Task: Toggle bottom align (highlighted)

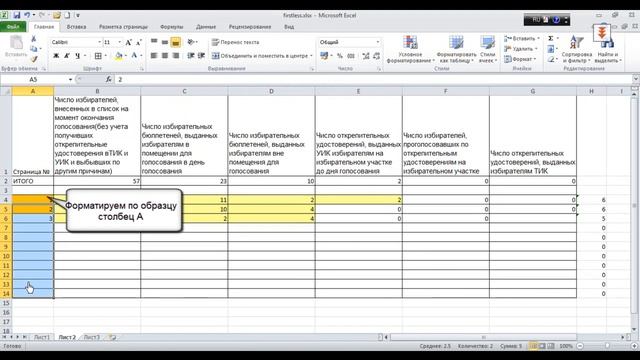Action: point(176,42)
